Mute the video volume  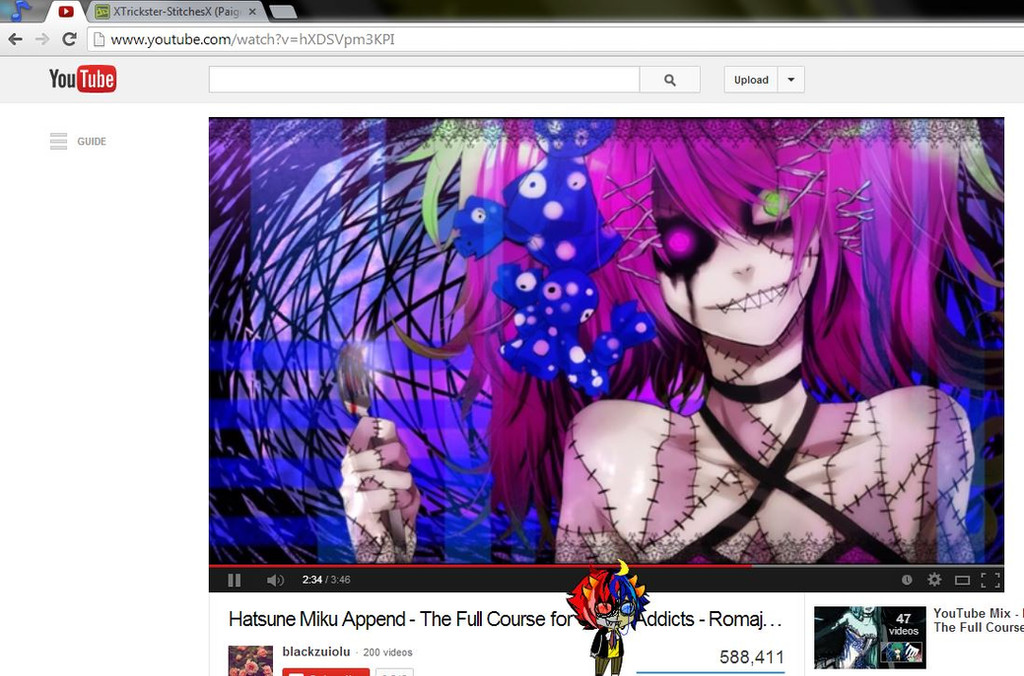click(275, 580)
